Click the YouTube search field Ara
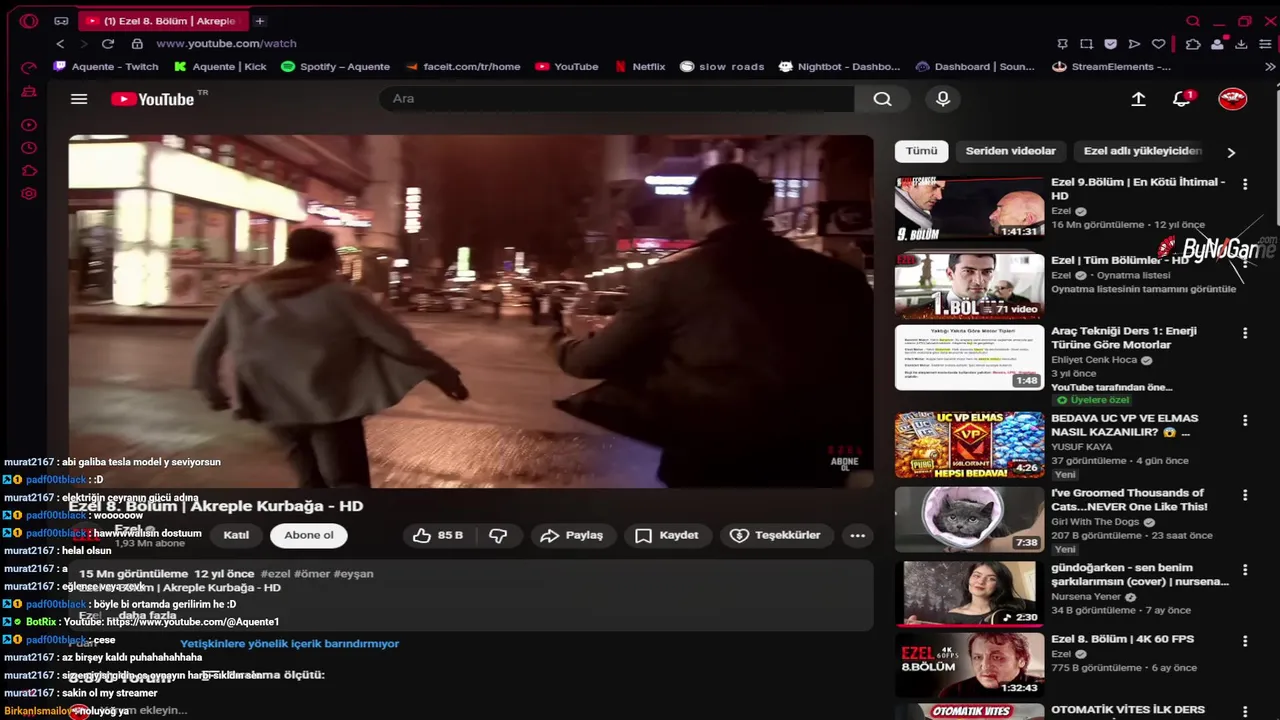The height and width of the screenshot is (720, 1280). pos(617,99)
